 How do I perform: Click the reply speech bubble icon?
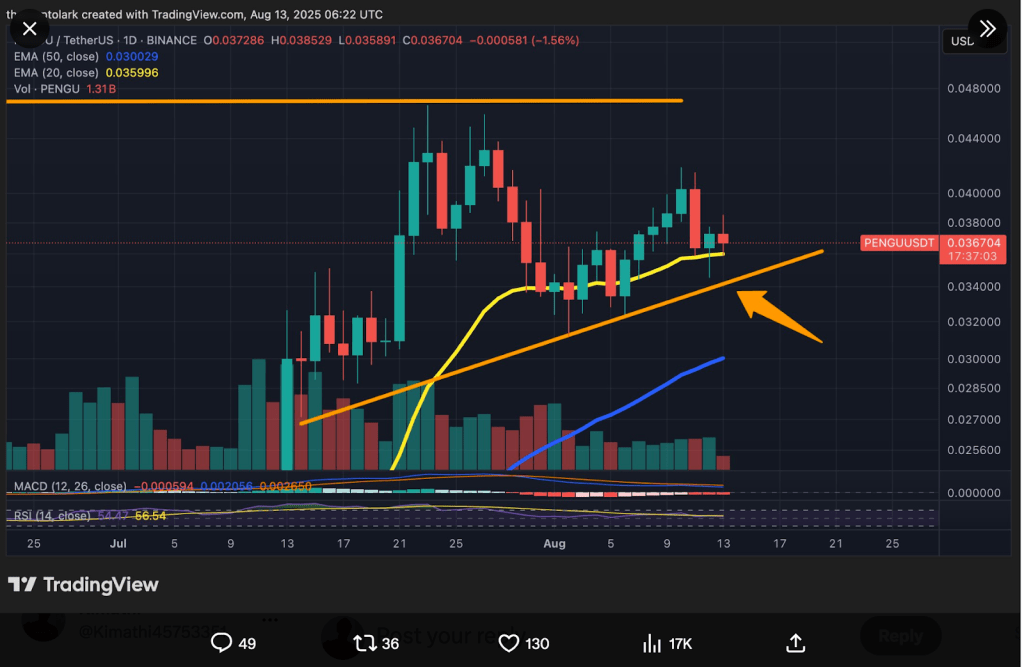222,642
